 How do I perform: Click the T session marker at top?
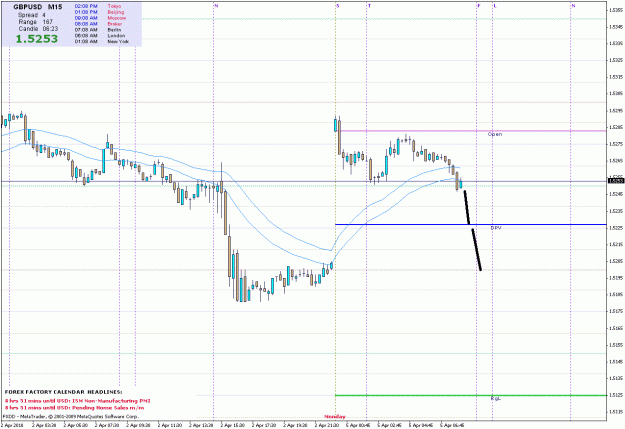point(369,6)
